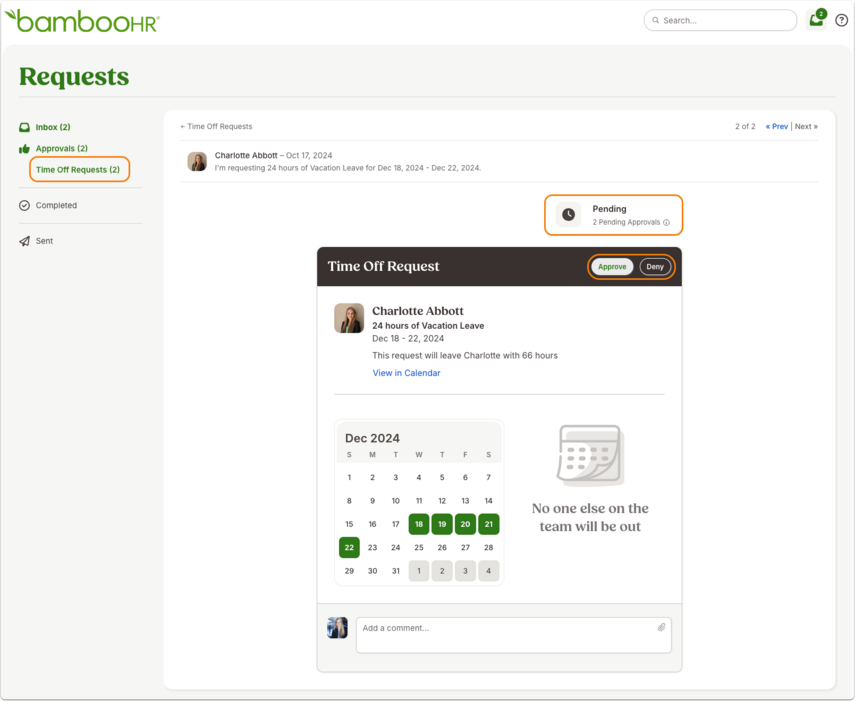Click the Completed checkmark circle icon
Viewport: 855px width, 701px height.
(25, 206)
